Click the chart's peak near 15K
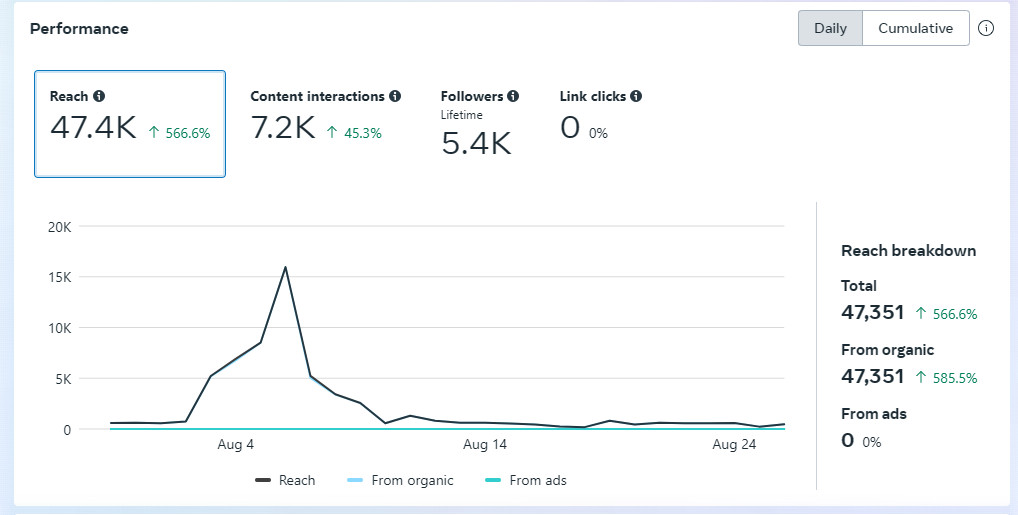This screenshot has height=515, width=1018. coord(286,267)
